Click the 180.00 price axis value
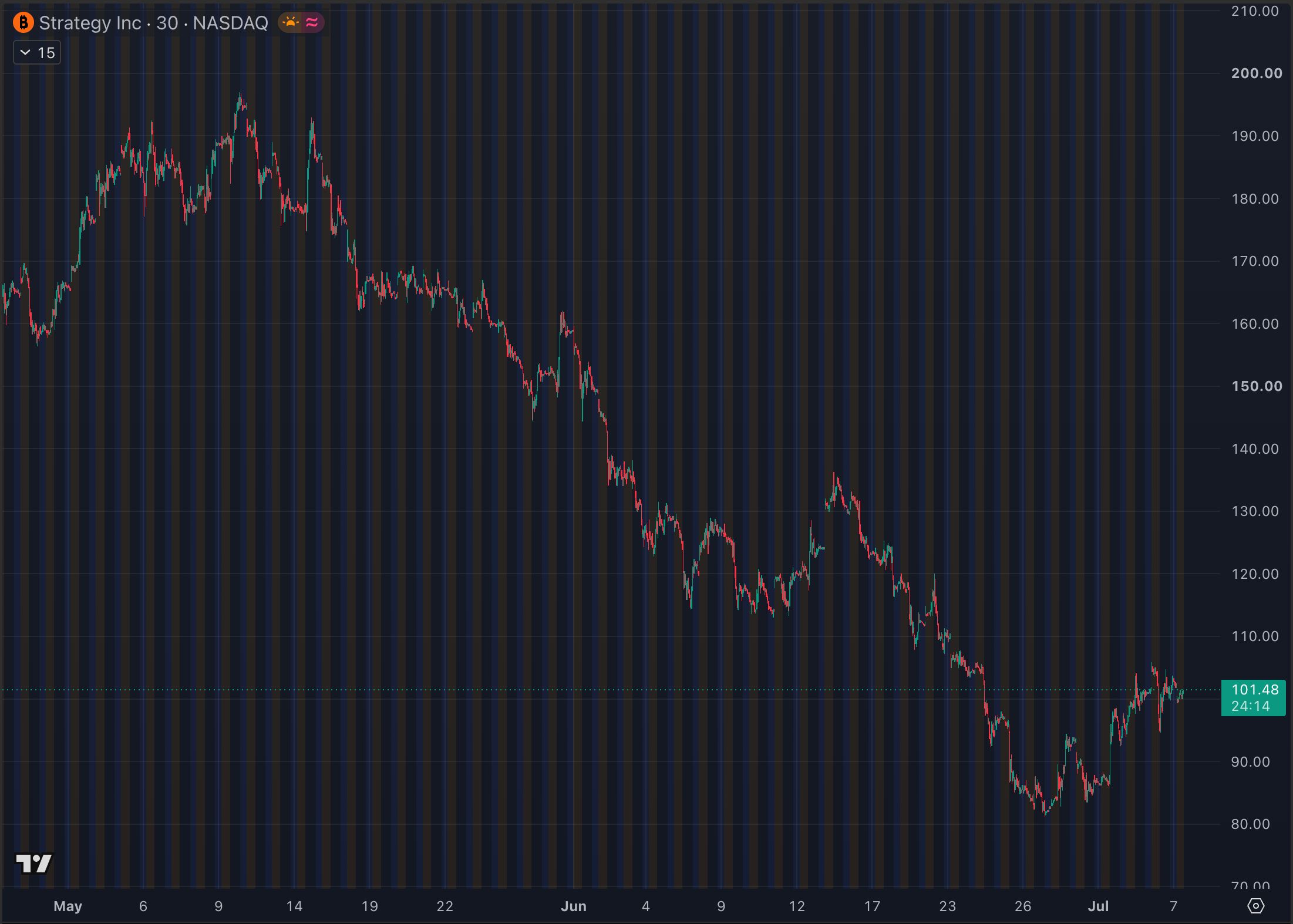 [1255, 199]
